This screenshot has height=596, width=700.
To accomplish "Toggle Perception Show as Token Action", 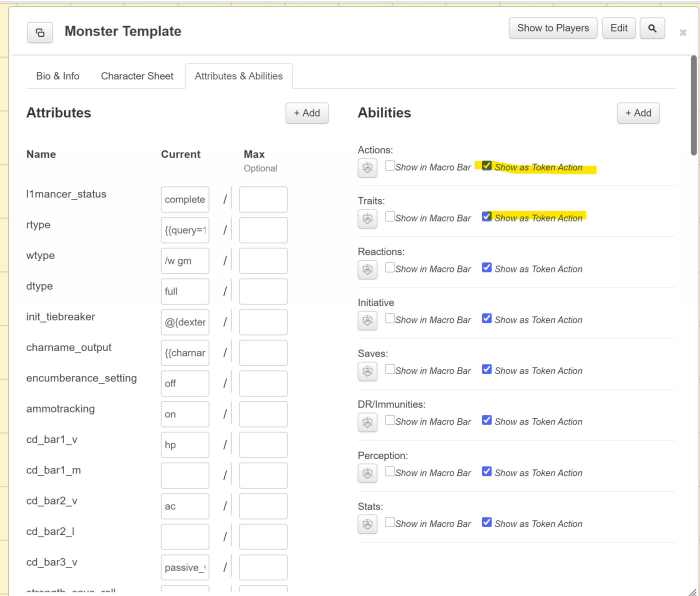I will (x=487, y=472).
